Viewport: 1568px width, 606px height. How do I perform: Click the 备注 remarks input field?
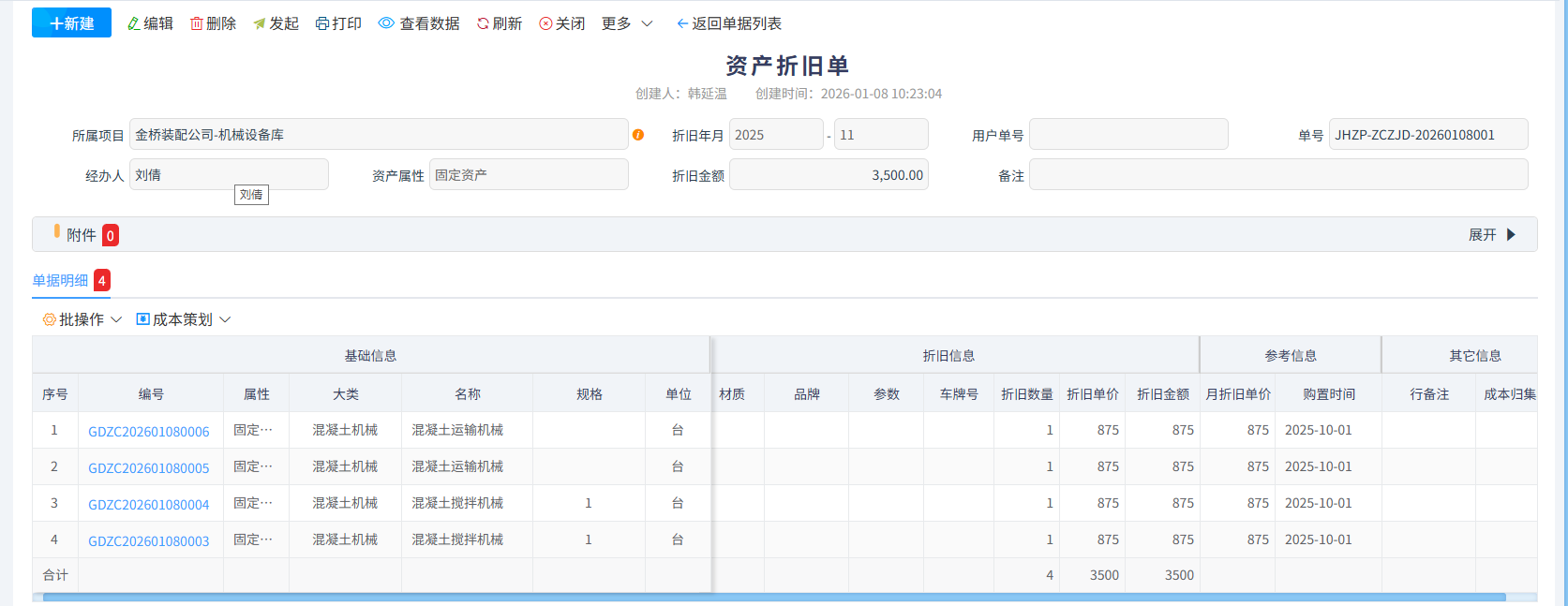(1277, 175)
